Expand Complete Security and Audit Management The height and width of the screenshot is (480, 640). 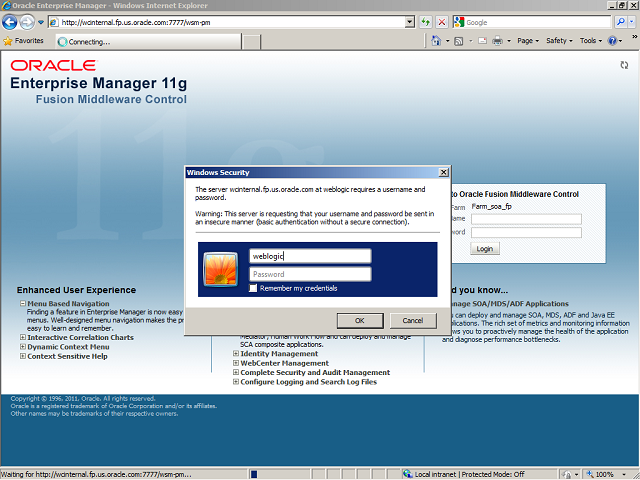point(236,373)
